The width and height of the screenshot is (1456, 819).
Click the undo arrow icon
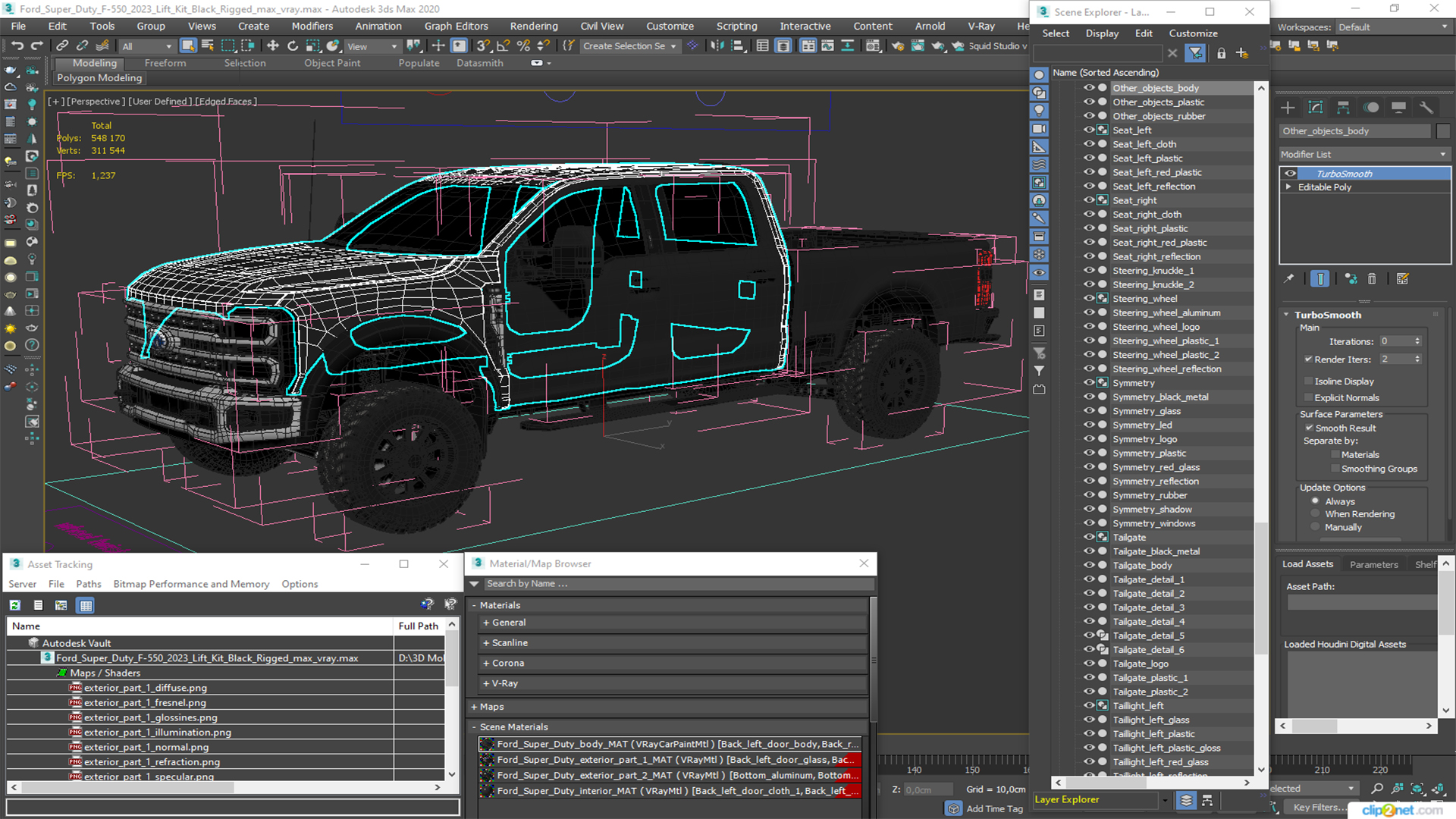(17, 46)
